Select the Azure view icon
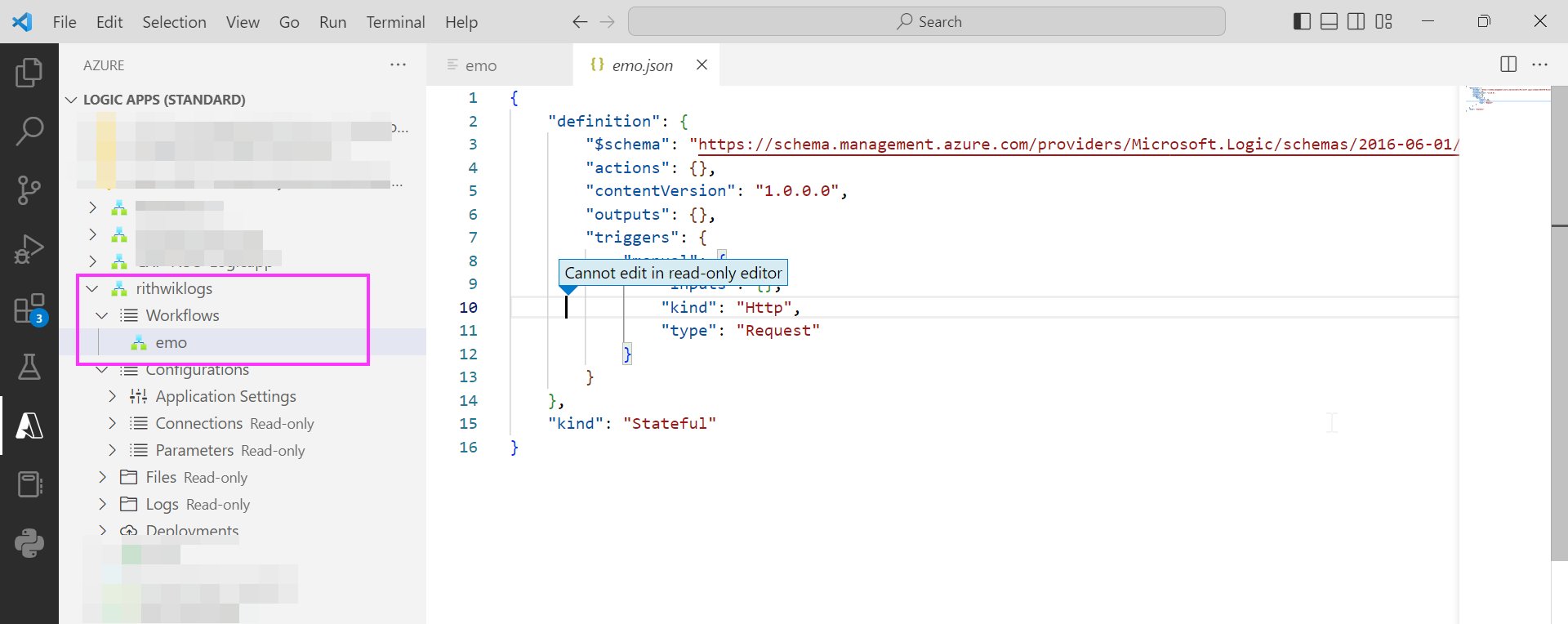 click(29, 426)
